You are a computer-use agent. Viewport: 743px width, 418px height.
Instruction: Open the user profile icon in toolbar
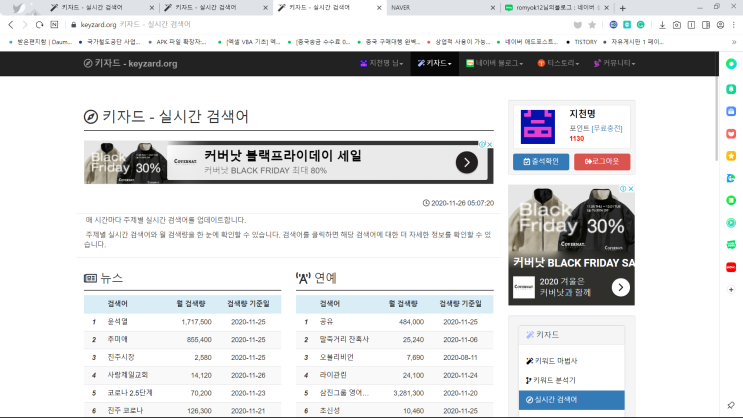click(720, 25)
